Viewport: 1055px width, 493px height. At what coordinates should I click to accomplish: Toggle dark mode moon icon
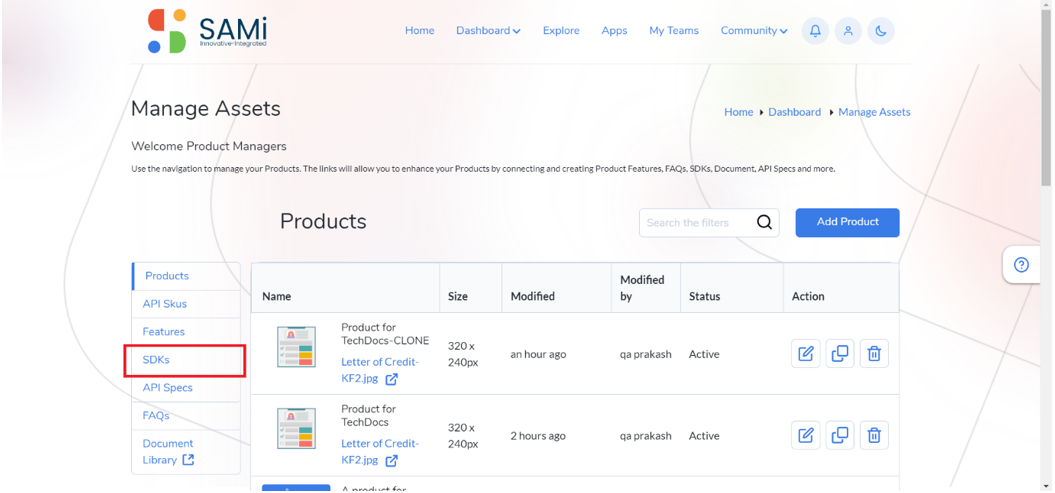tap(881, 31)
